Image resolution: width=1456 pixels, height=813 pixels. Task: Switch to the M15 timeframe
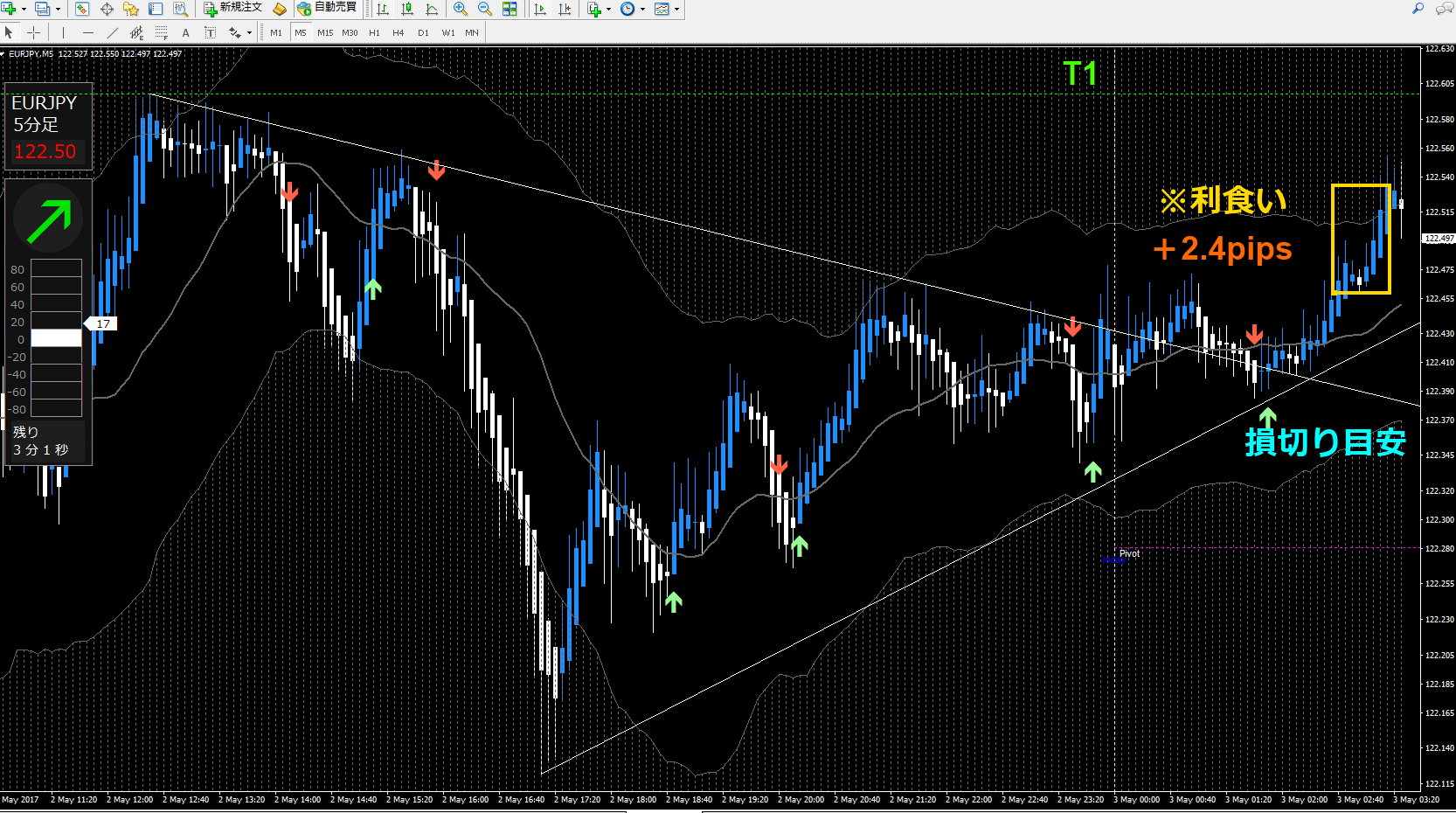click(325, 32)
